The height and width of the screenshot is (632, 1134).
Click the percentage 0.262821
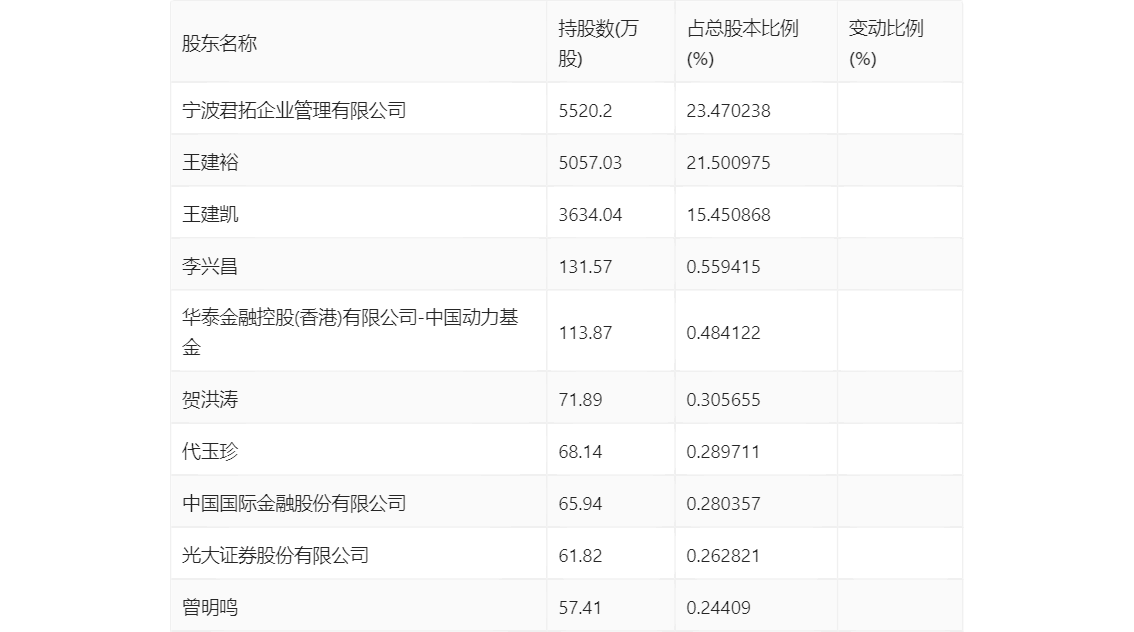[x=723, y=556]
